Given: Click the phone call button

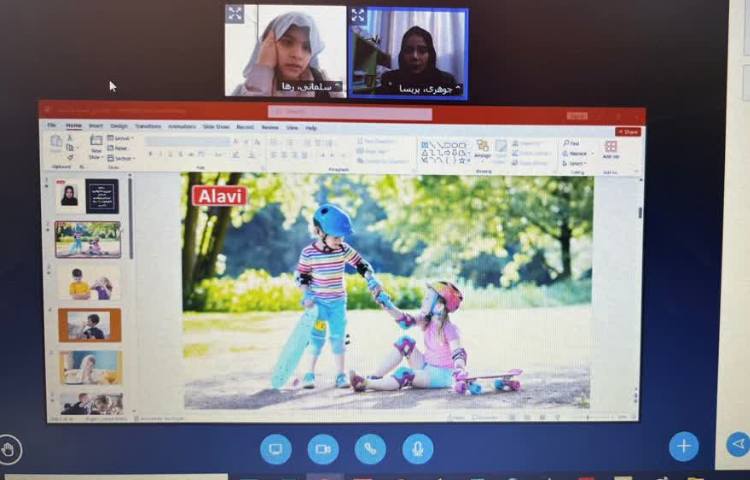Looking at the screenshot, I should tap(370, 449).
